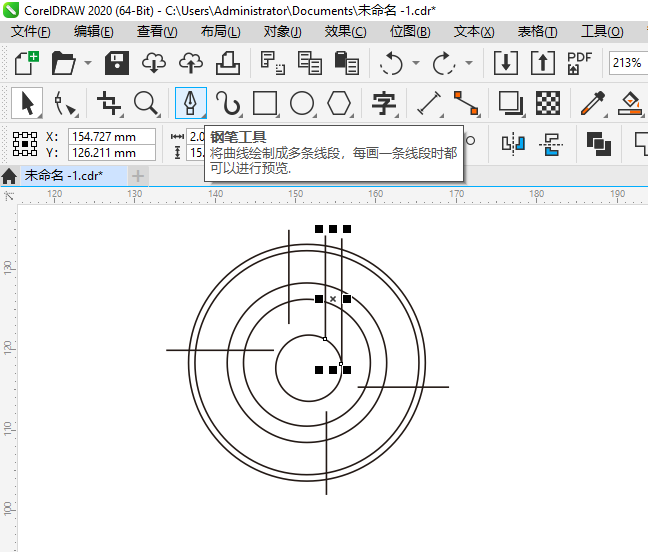This screenshot has width=648, height=552.
Task: Expand the redo history dropdown arrow
Action: (x=469, y=63)
